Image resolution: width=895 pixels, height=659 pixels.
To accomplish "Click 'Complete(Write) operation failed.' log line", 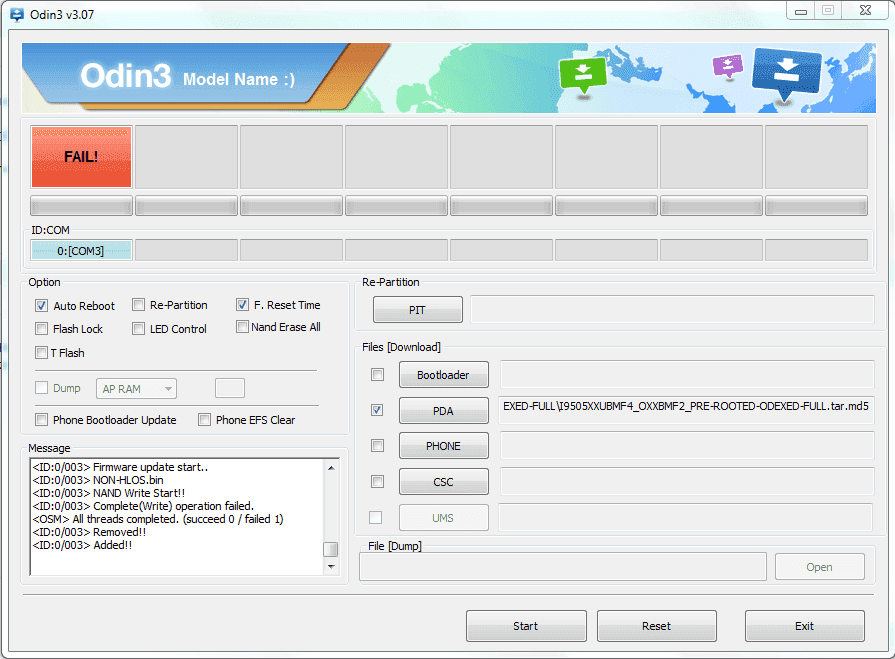I will coord(143,506).
